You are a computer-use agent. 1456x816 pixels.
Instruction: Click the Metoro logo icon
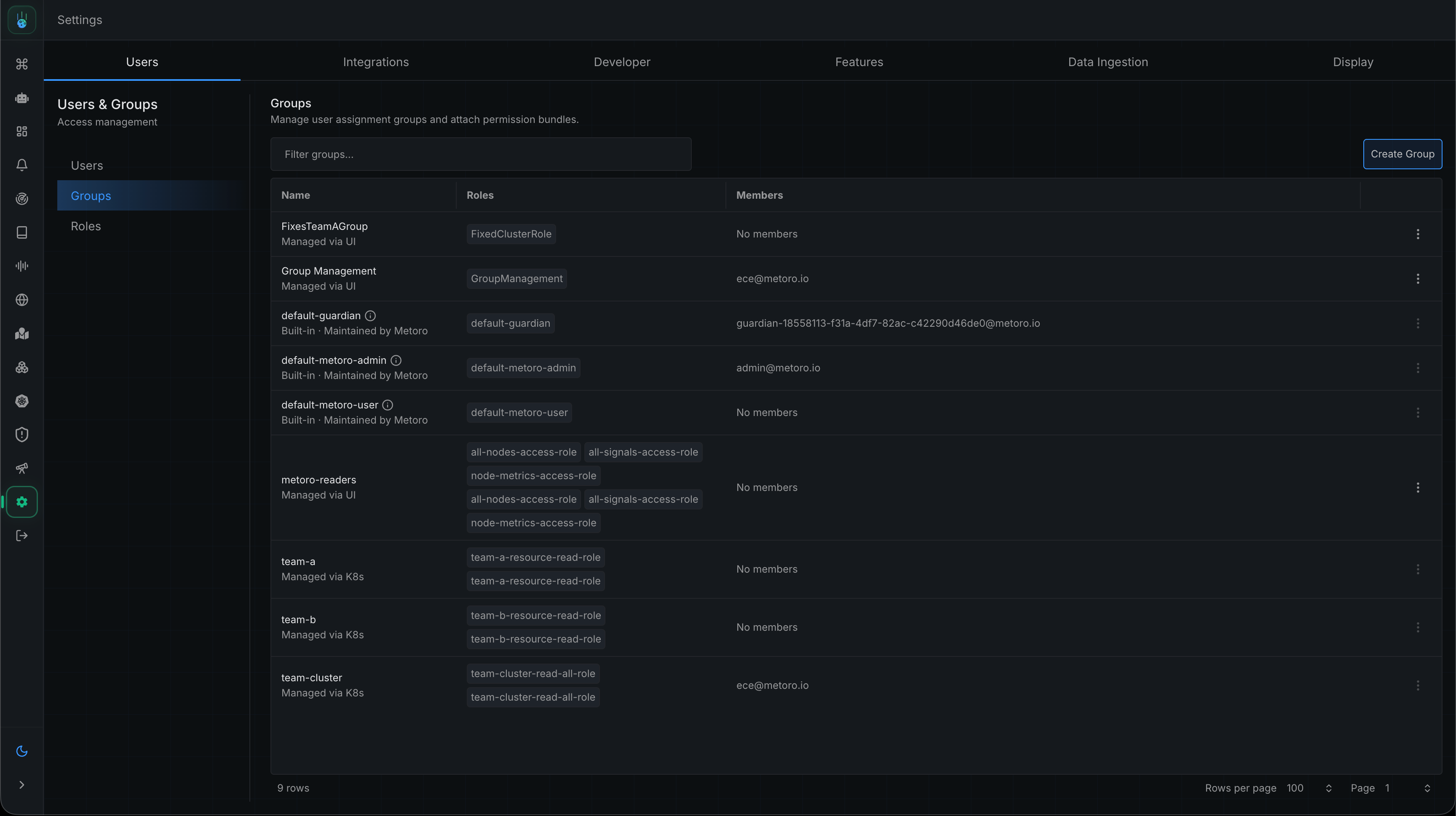(x=21, y=20)
